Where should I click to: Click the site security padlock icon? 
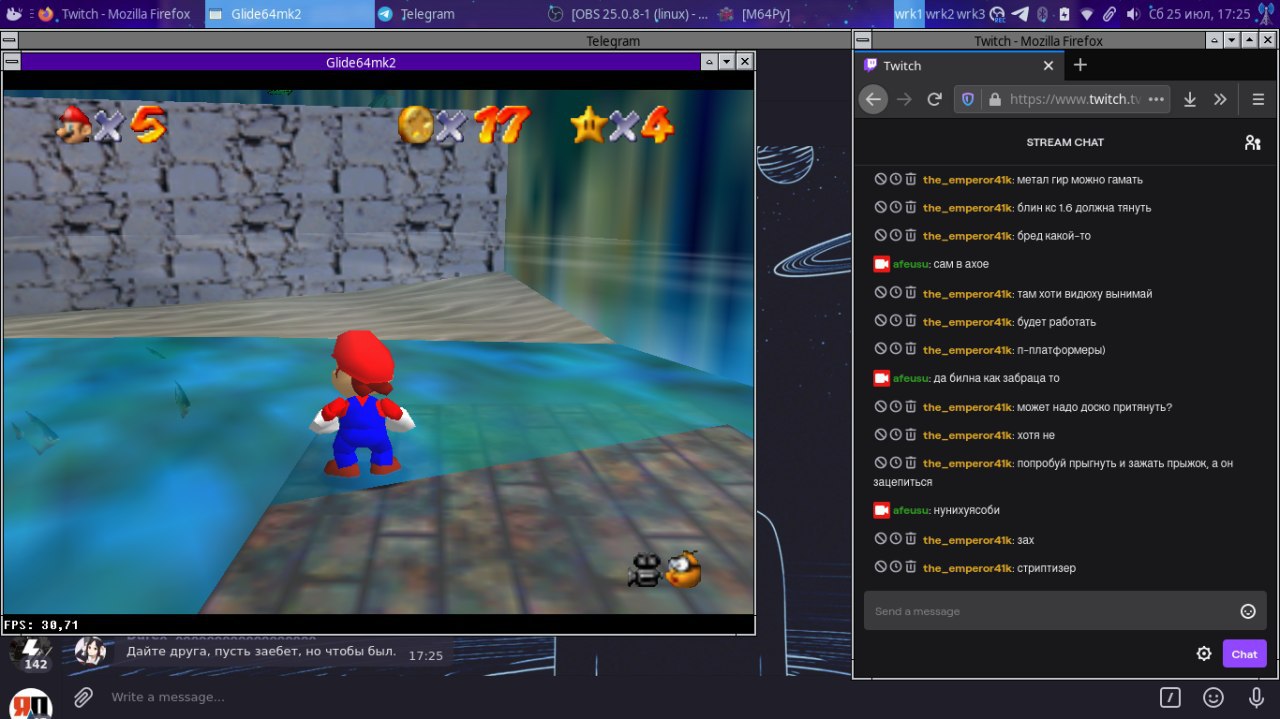point(994,99)
